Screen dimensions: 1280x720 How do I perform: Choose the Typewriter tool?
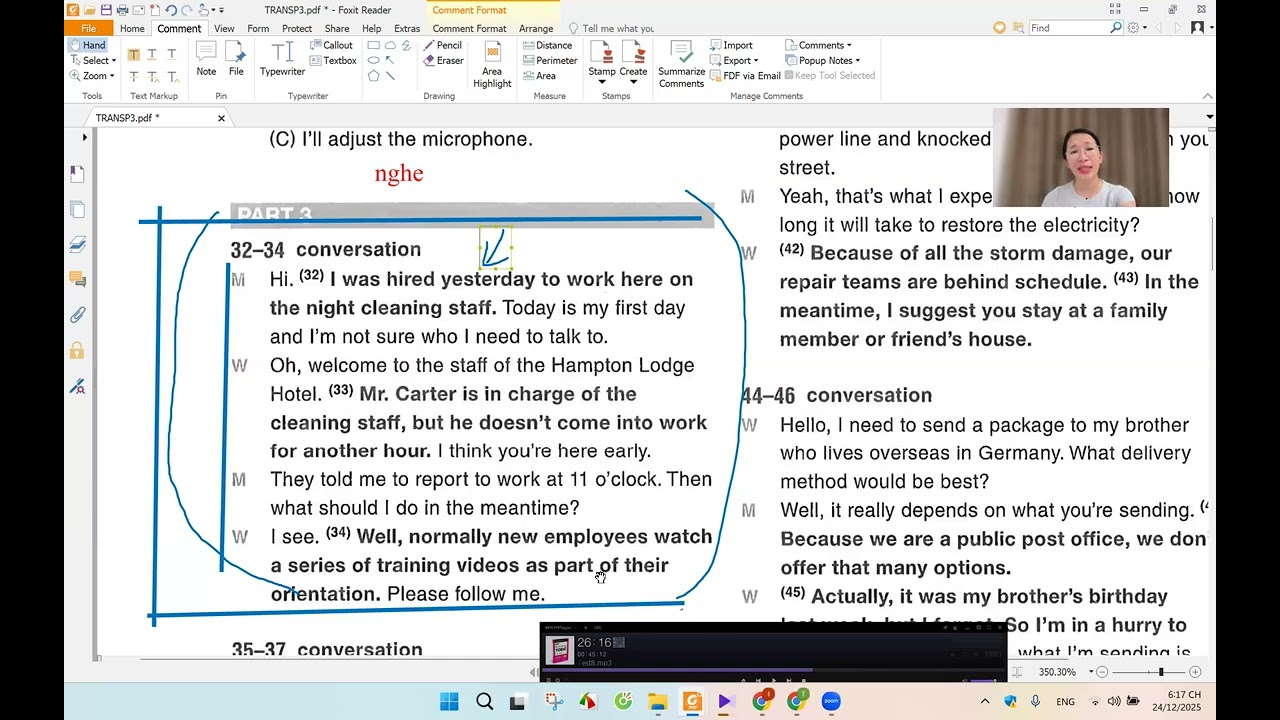(282, 59)
